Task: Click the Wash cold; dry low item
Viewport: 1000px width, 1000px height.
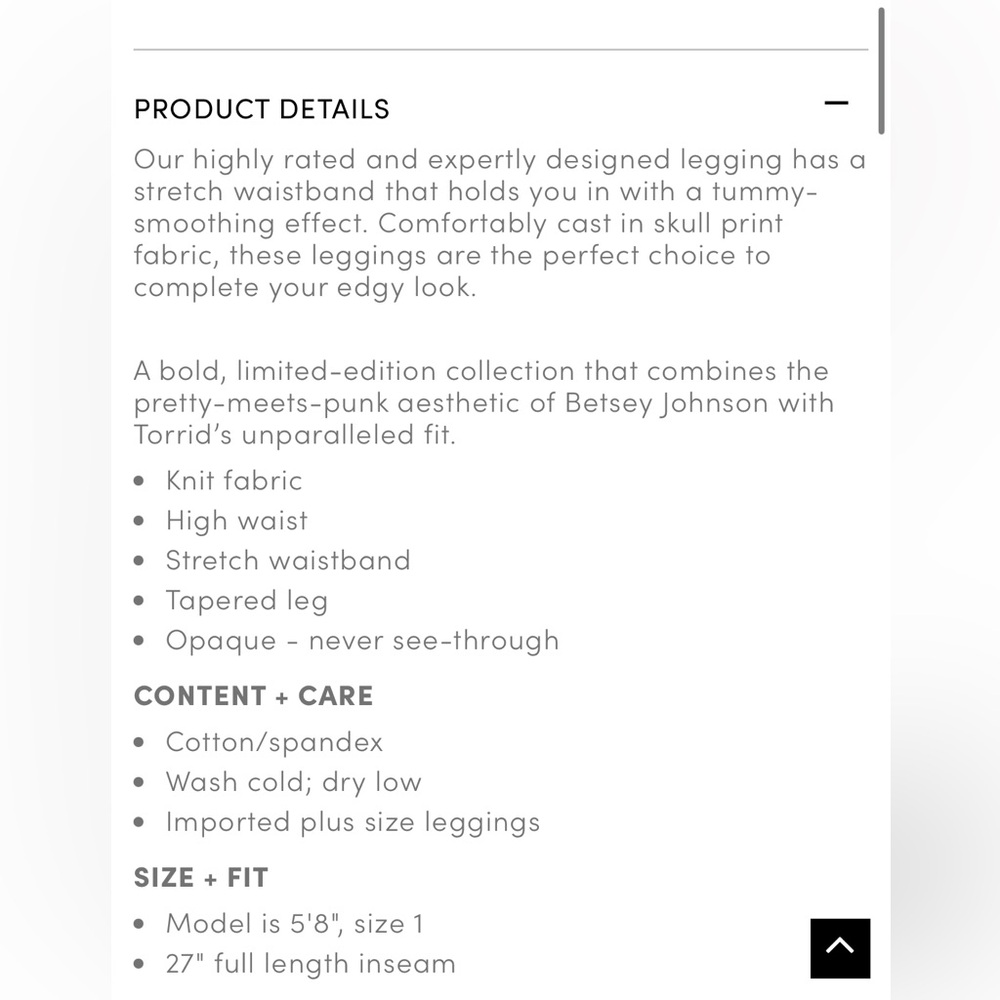Action: (294, 782)
